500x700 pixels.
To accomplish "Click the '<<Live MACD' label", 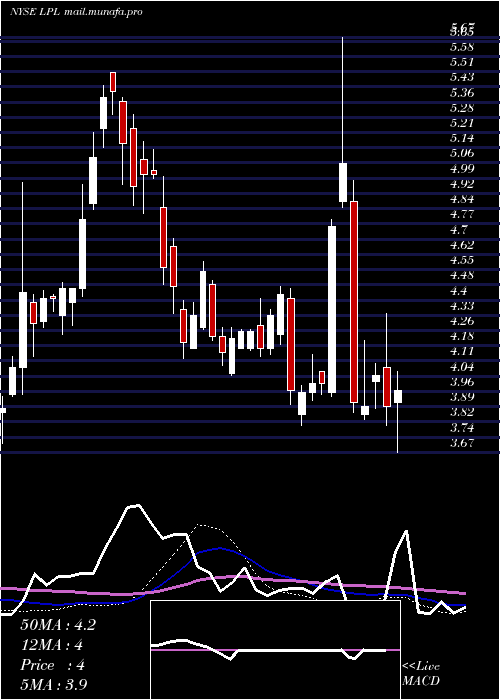I will [x=421, y=674].
